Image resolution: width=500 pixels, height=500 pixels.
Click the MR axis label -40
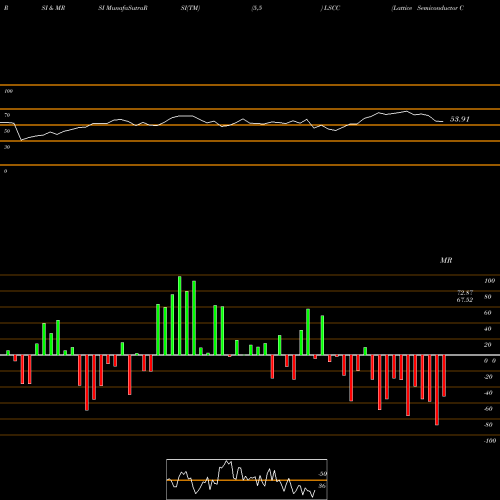(x=488, y=393)
